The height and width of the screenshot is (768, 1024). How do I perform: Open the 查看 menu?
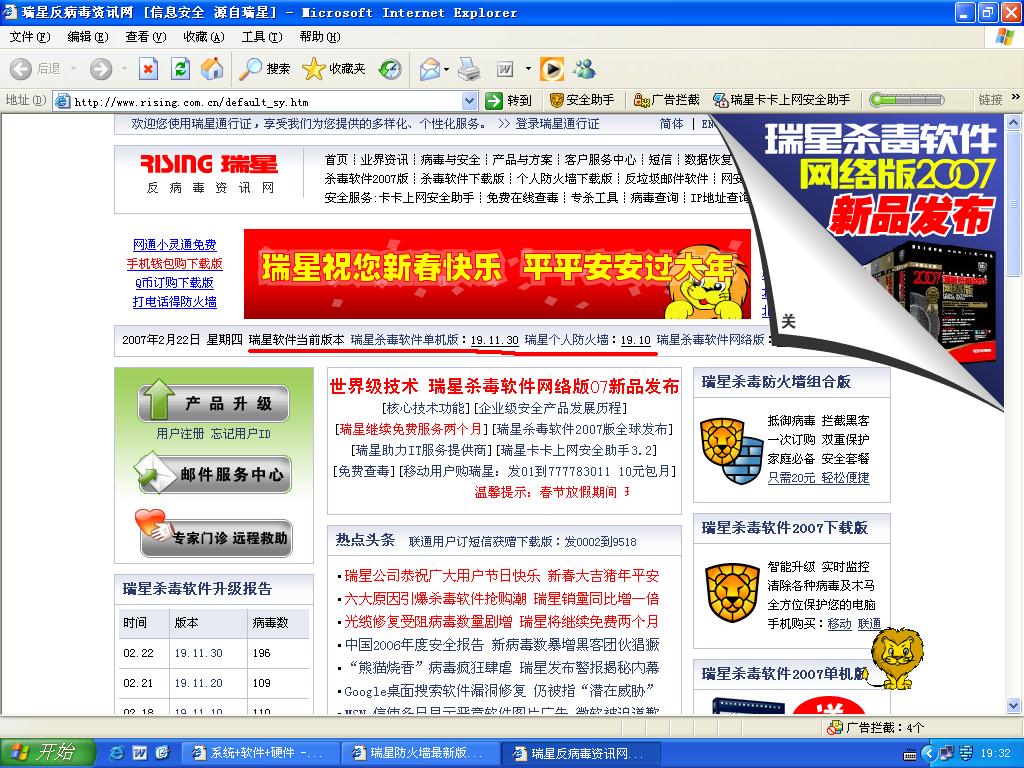point(146,37)
